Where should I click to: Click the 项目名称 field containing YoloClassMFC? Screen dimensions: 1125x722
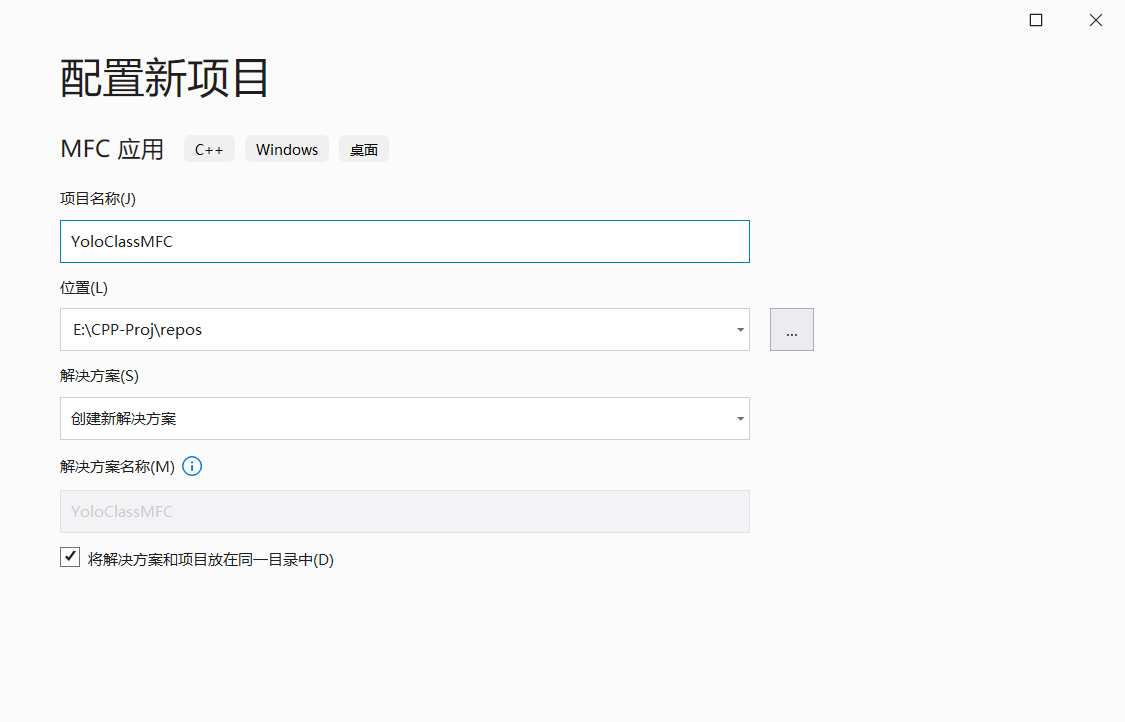click(404, 242)
